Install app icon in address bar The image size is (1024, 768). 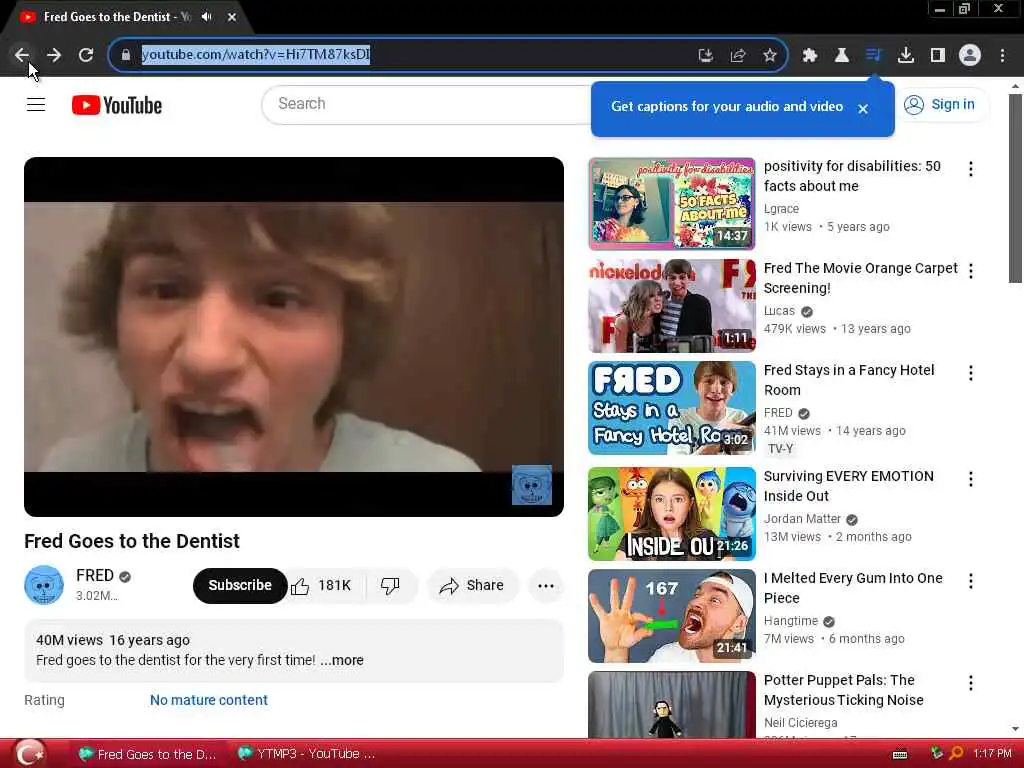click(x=705, y=56)
